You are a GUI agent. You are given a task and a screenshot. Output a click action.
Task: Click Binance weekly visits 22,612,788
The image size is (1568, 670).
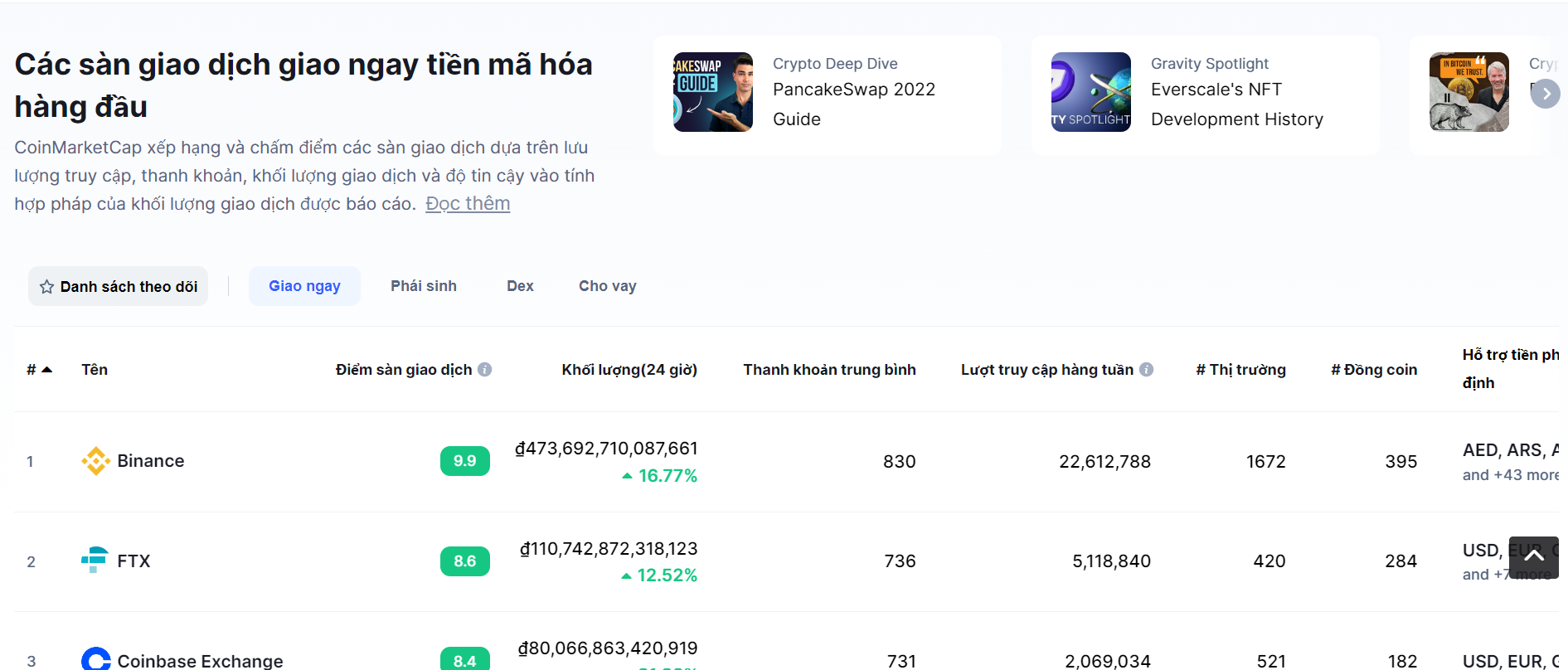1104,462
